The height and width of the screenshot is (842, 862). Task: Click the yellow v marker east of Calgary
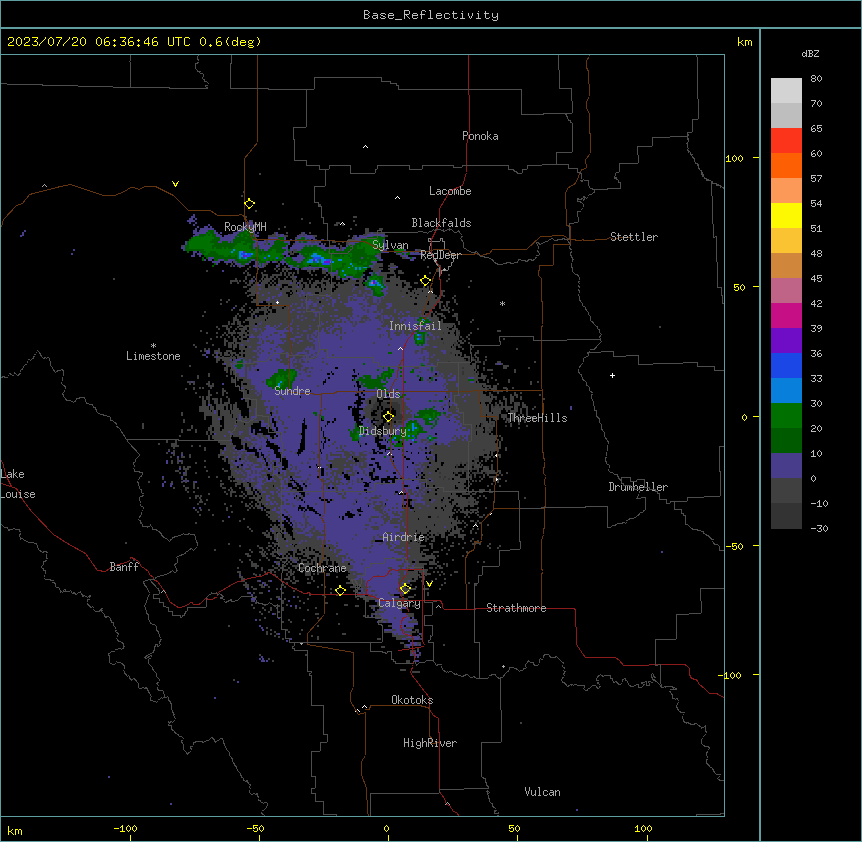coord(429,584)
